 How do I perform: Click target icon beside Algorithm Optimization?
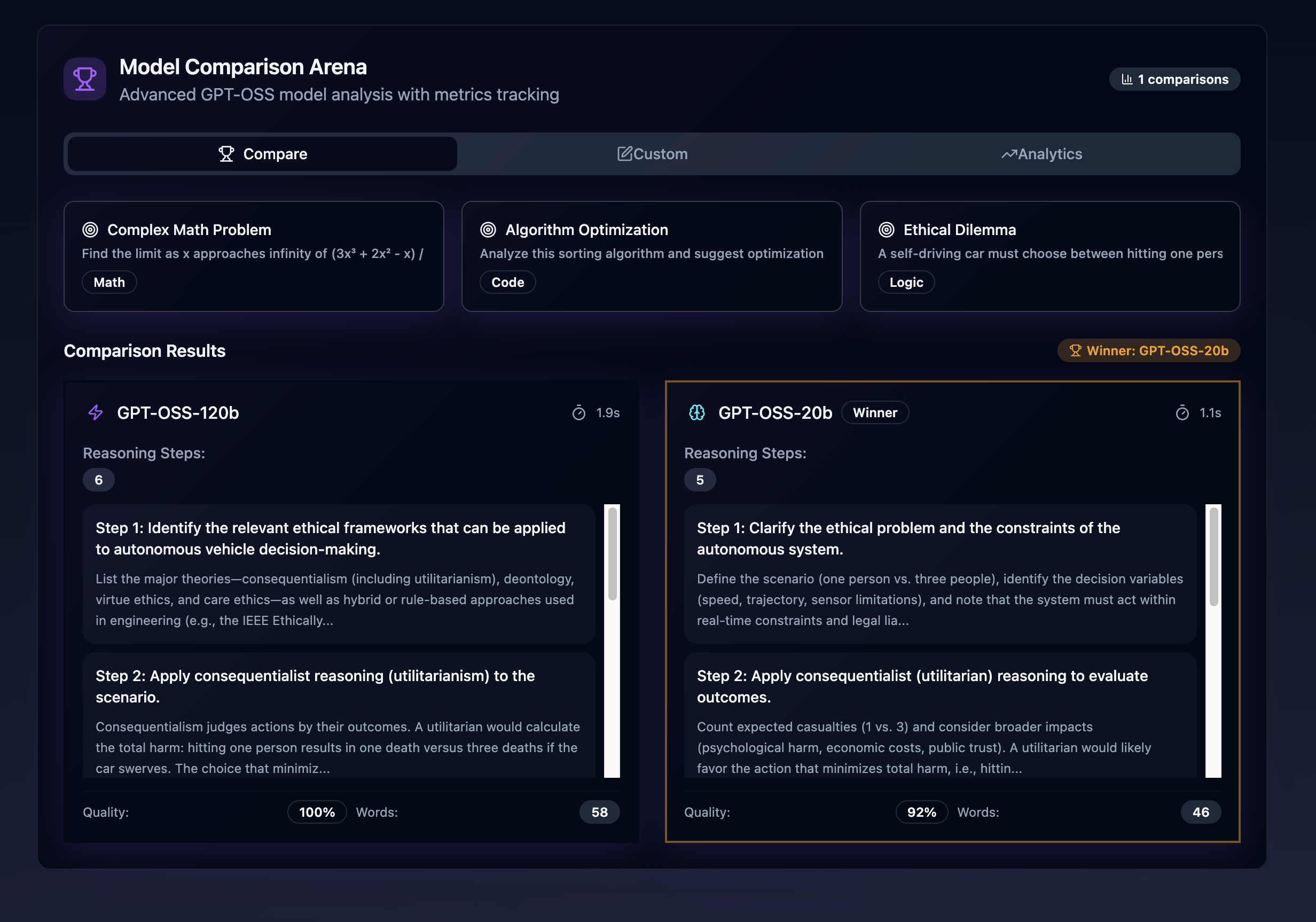pyautogui.click(x=488, y=230)
